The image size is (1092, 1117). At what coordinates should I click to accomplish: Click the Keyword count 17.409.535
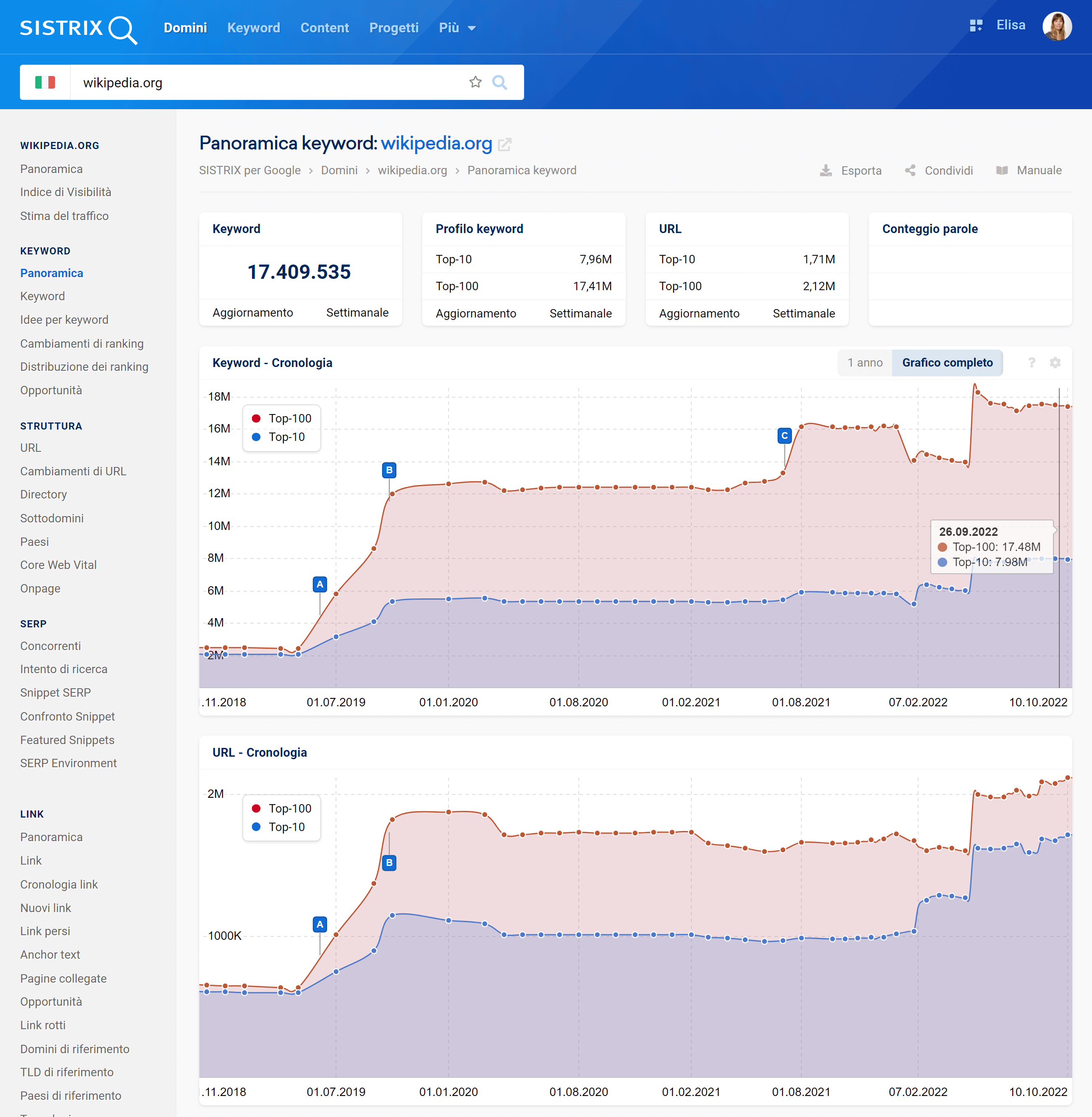299,272
